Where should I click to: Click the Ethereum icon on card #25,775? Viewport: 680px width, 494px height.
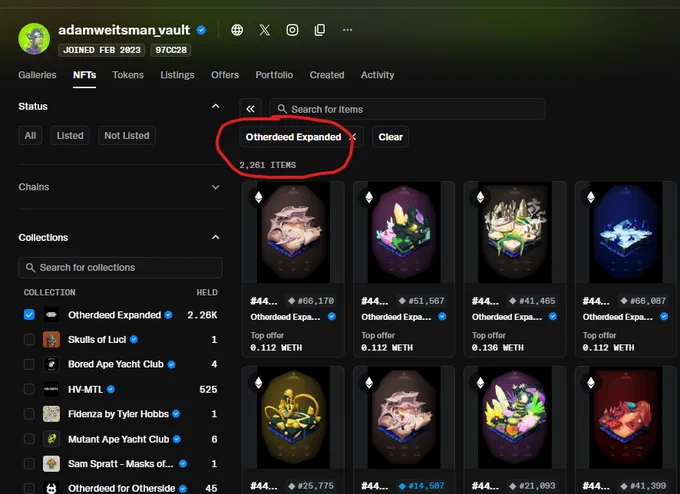tap(258, 383)
